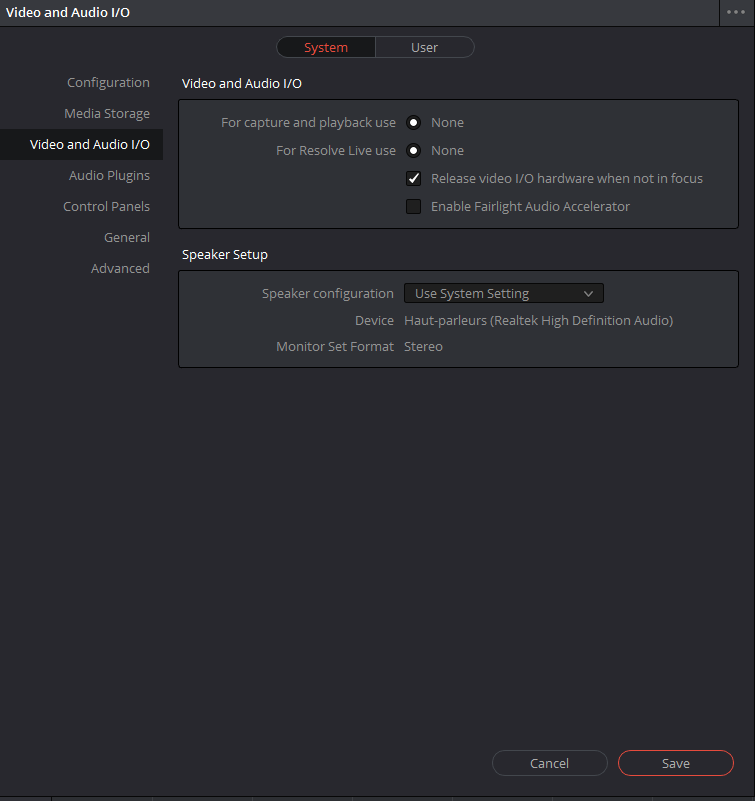The height and width of the screenshot is (801, 755).
Task: Expand the speaker configuration dropdown arrow
Action: point(588,294)
